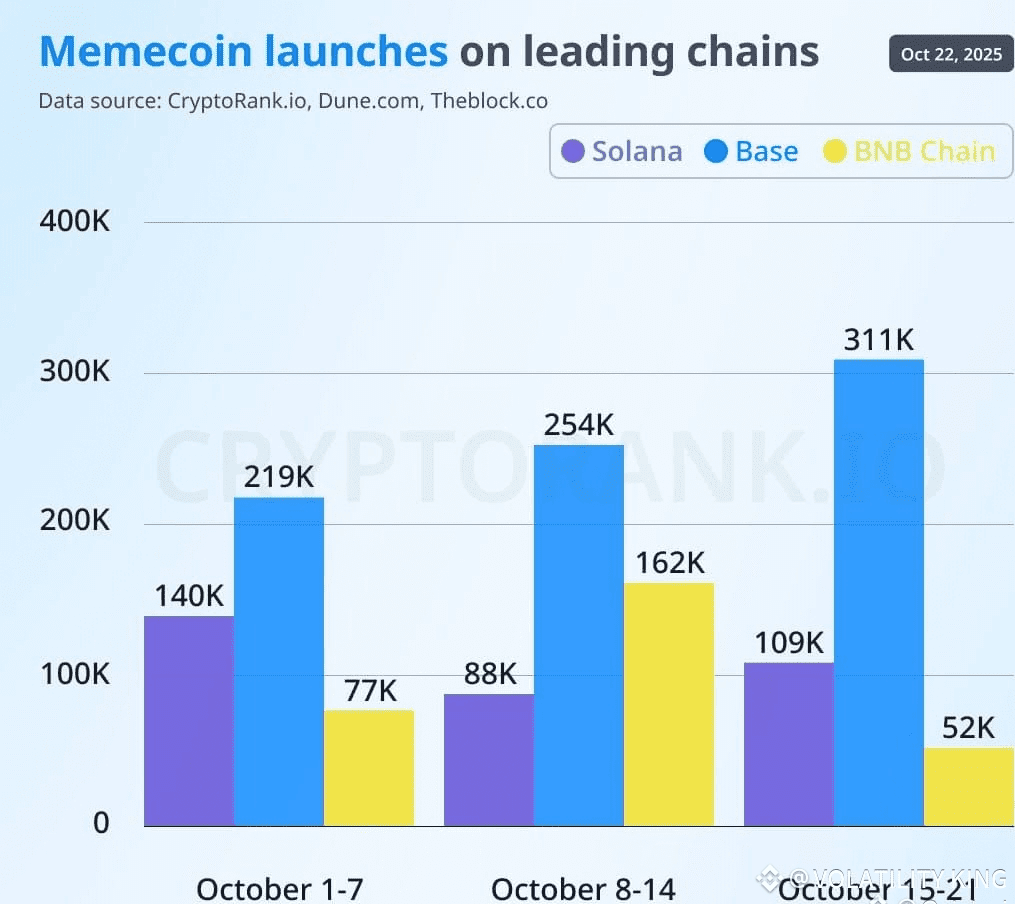
Task: Click the yellow BNB Chain legend swatch
Action: [835, 152]
